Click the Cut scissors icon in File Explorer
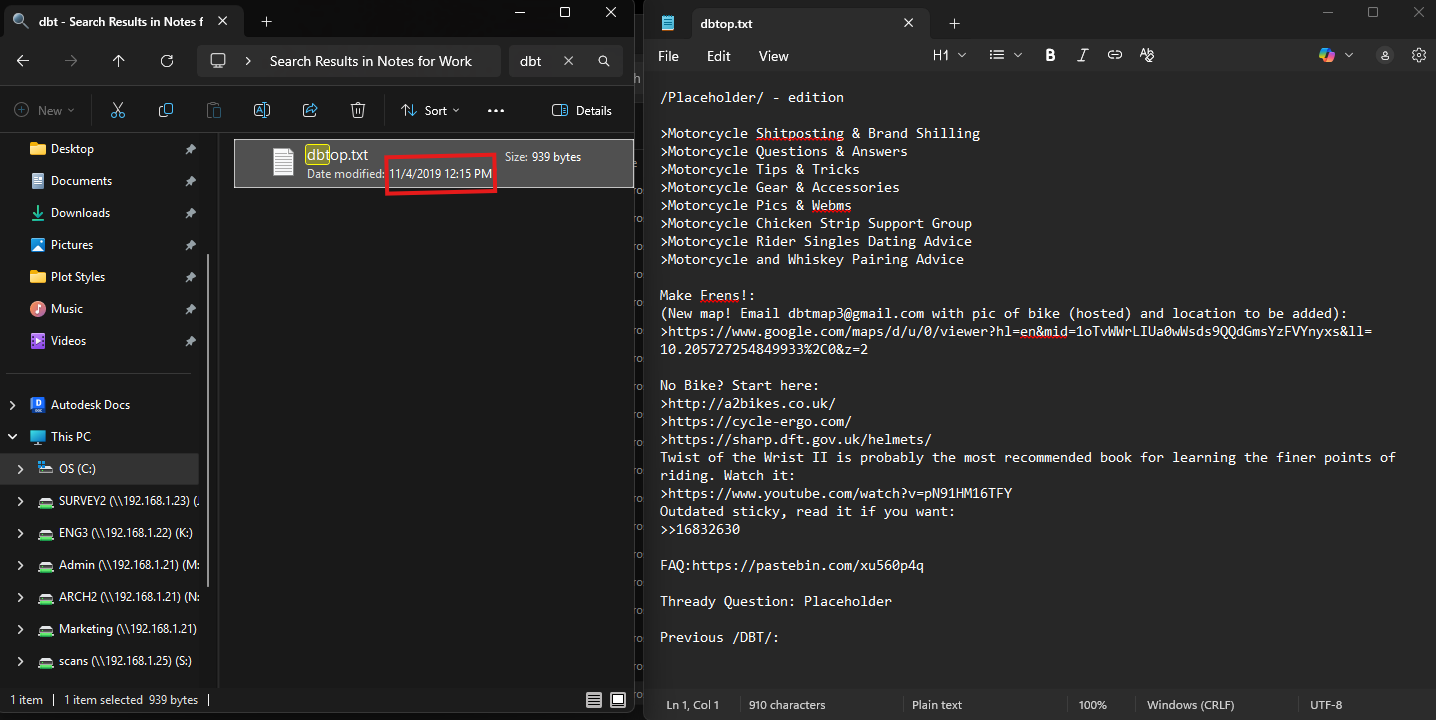The width and height of the screenshot is (1436, 720). [118, 110]
